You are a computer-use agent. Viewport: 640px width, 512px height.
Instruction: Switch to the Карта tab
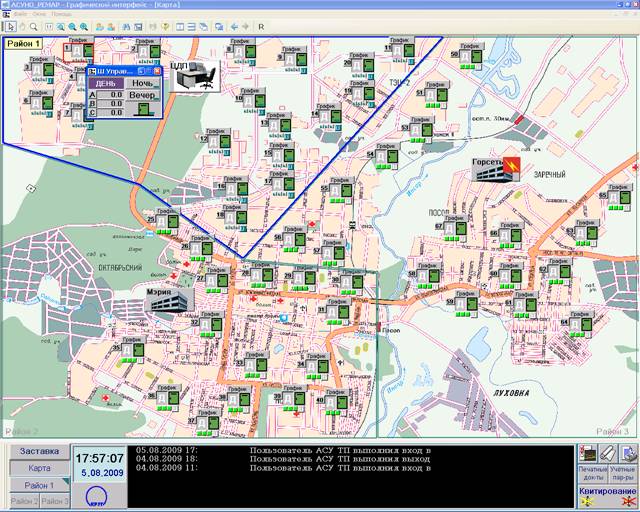40,468
